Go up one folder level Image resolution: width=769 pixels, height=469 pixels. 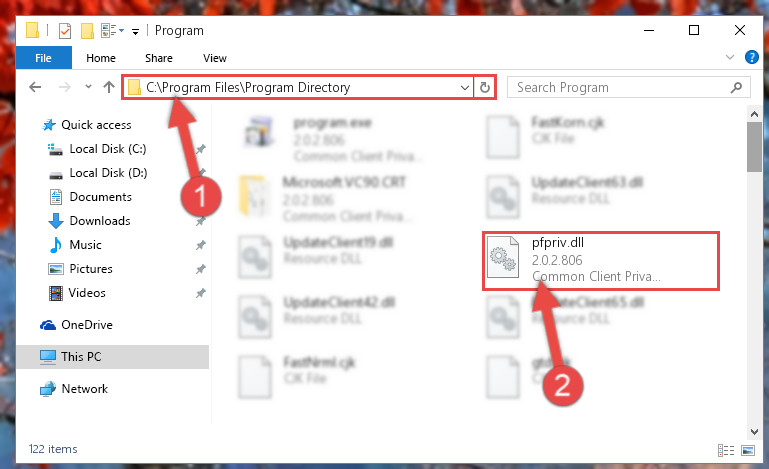point(109,87)
